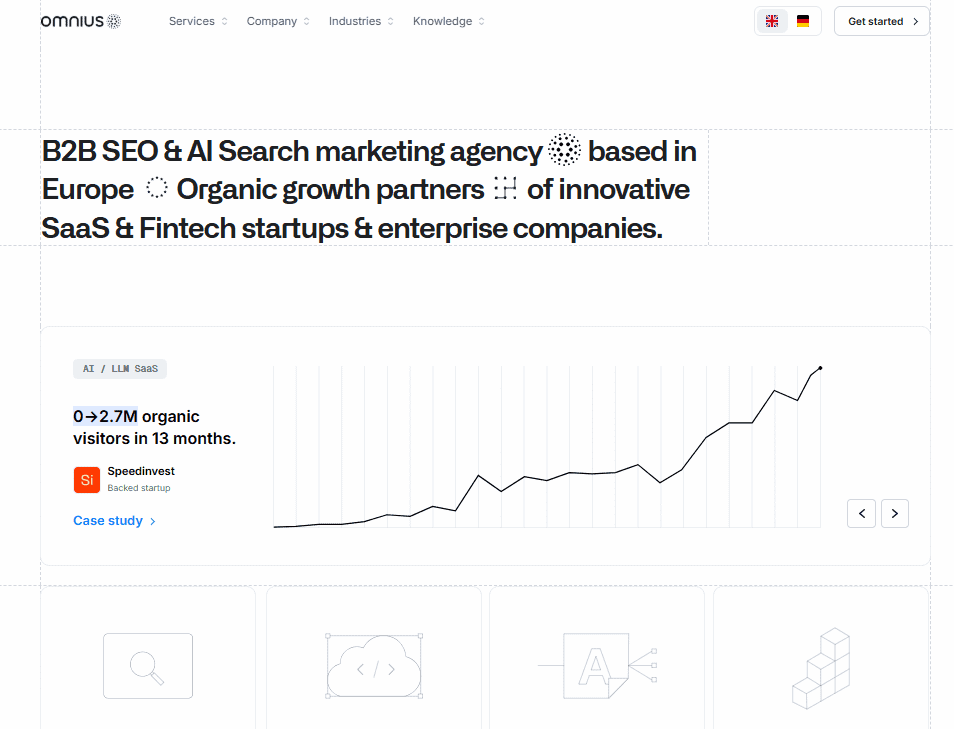Open the Company dropdown menu

(278, 21)
